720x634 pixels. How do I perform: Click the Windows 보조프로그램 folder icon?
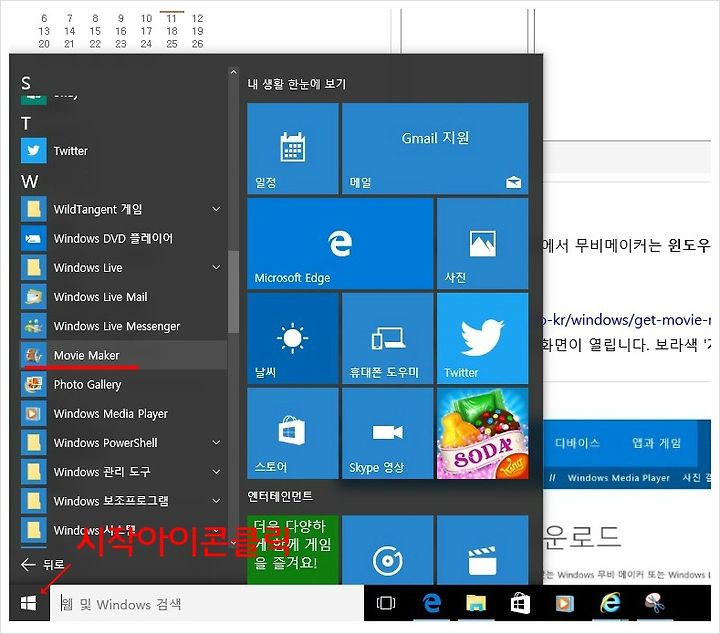(x=34, y=501)
